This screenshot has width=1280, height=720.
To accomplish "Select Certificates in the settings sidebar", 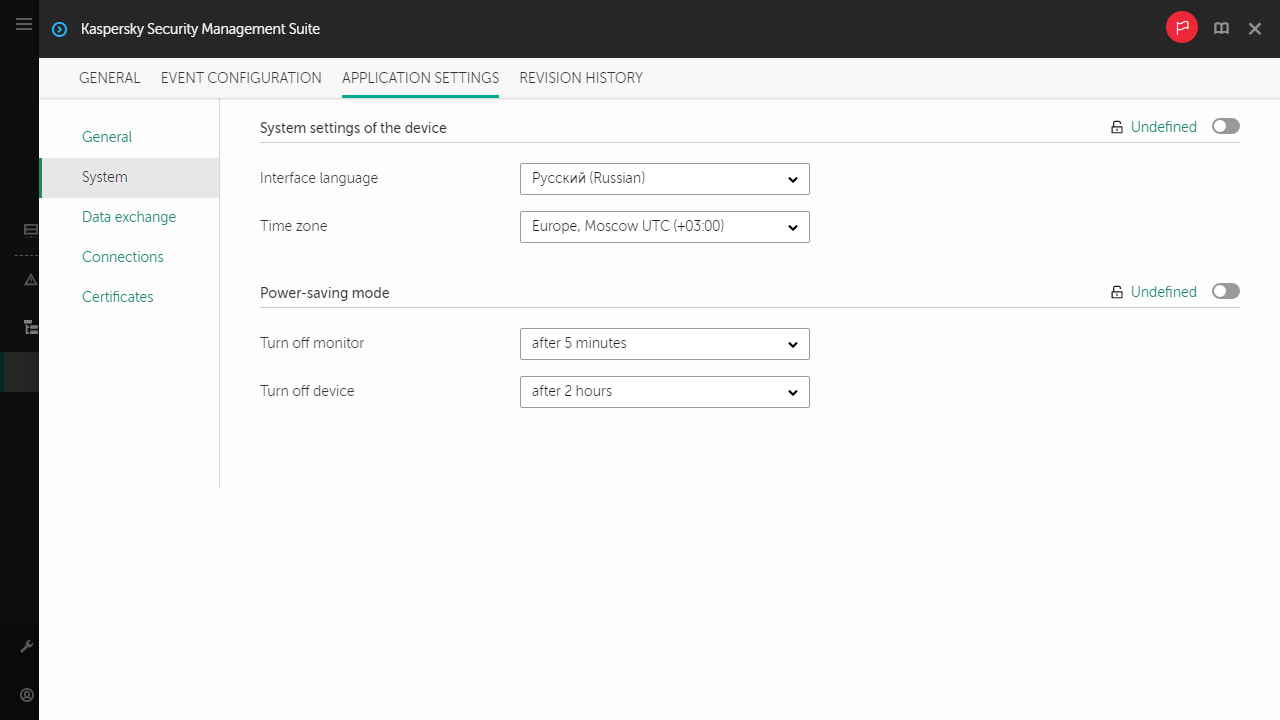I will click(117, 296).
